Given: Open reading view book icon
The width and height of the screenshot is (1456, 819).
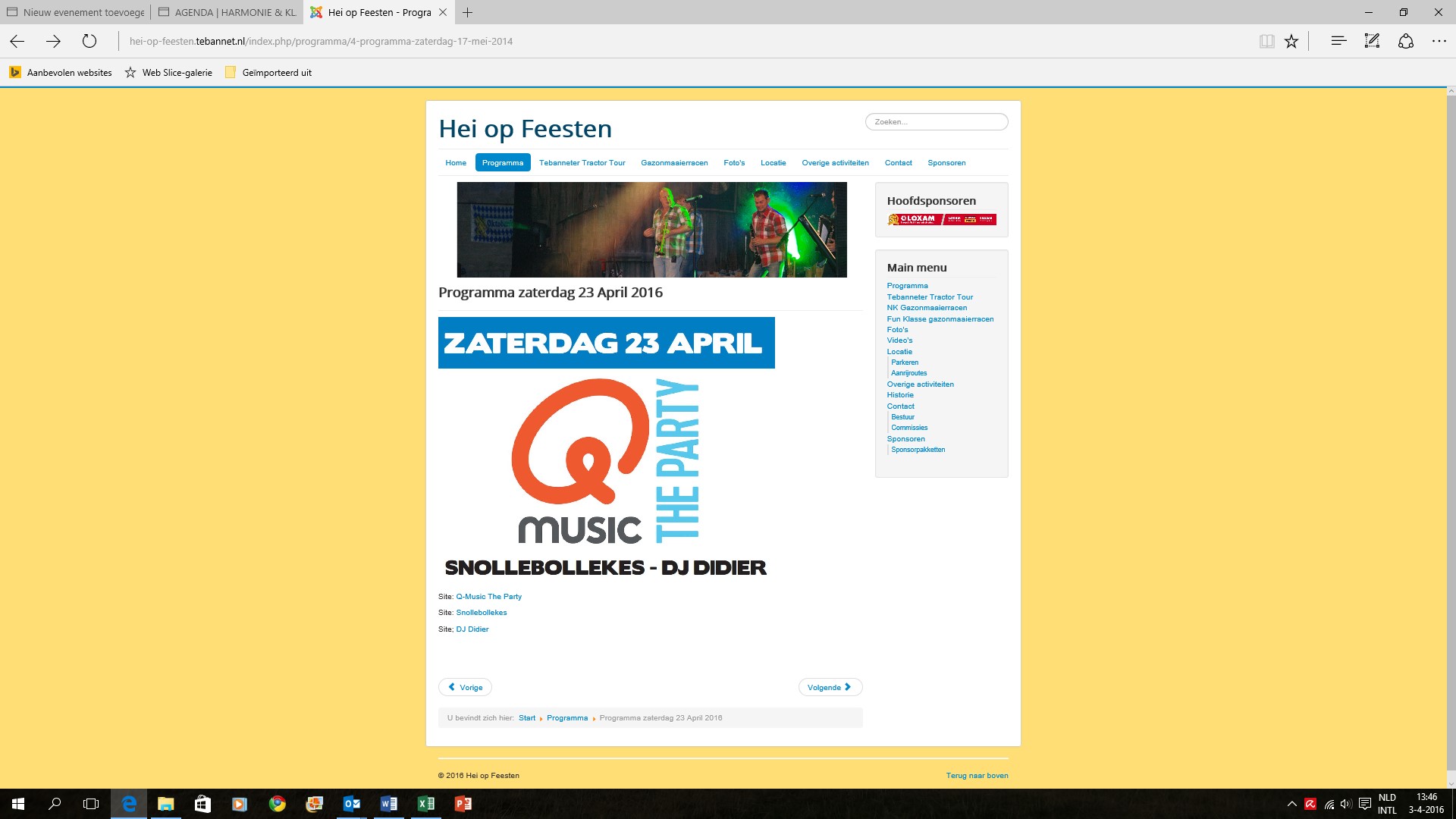Looking at the screenshot, I should (1266, 41).
